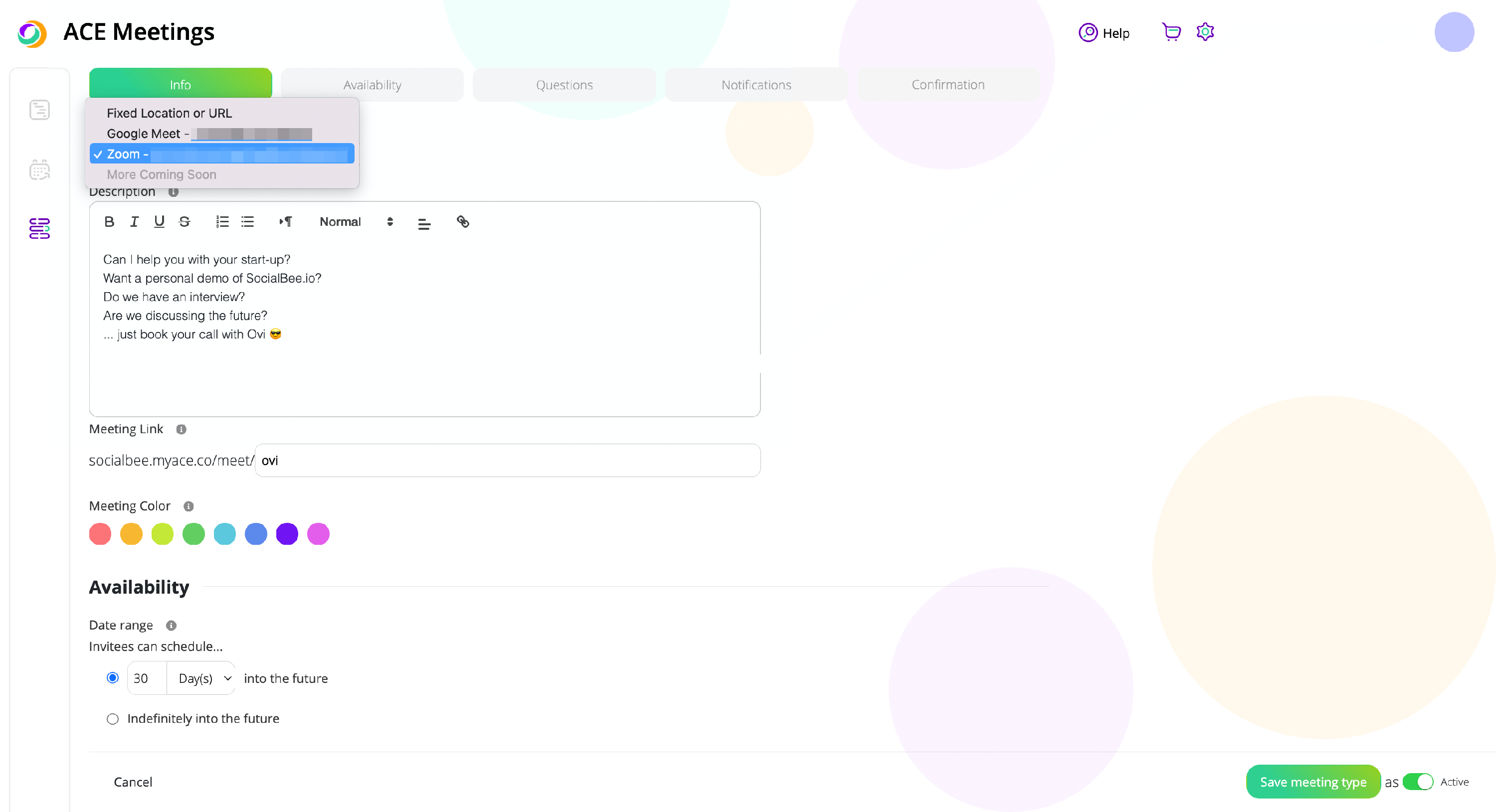Apply strikethrough formatting in editor
Screen dimensions: 1496x812
(185, 222)
